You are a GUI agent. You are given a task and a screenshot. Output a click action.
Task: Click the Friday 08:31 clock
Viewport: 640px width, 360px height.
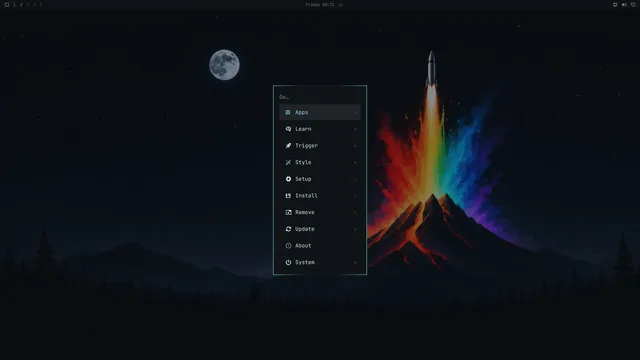pos(320,5)
